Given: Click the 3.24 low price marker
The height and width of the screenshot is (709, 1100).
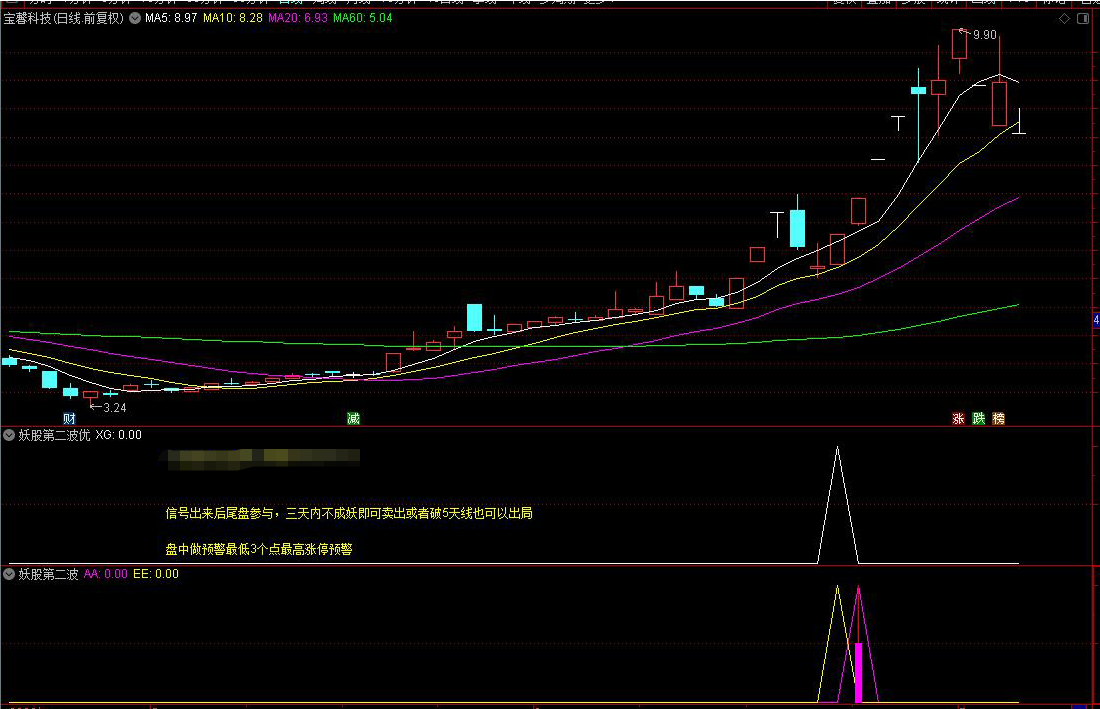Looking at the screenshot, I should pyautogui.click(x=114, y=407).
